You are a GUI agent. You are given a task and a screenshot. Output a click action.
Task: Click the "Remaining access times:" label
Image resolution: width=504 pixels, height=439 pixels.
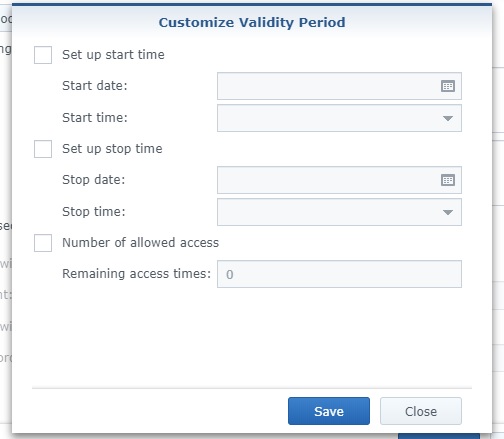tap(137, 274)
